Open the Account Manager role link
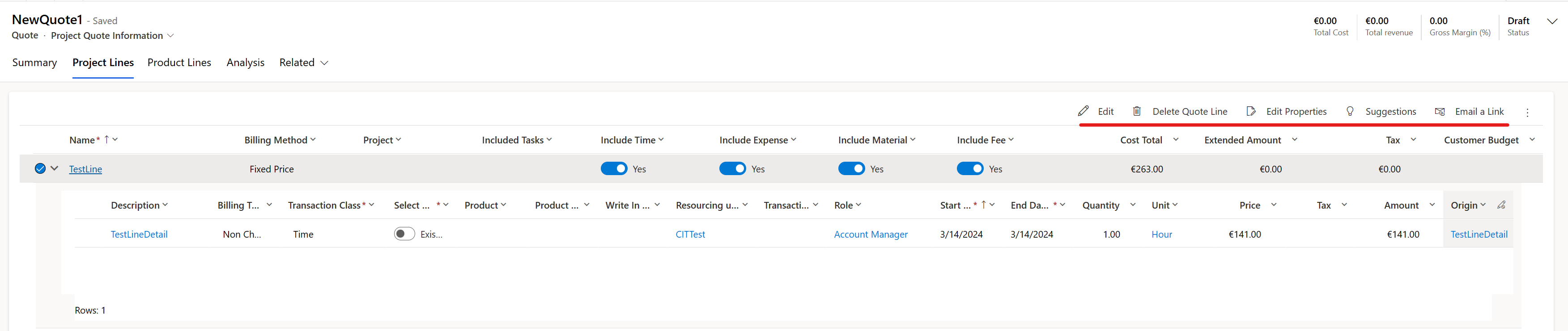The image size is (1568, 331). [x=871, y=235]
